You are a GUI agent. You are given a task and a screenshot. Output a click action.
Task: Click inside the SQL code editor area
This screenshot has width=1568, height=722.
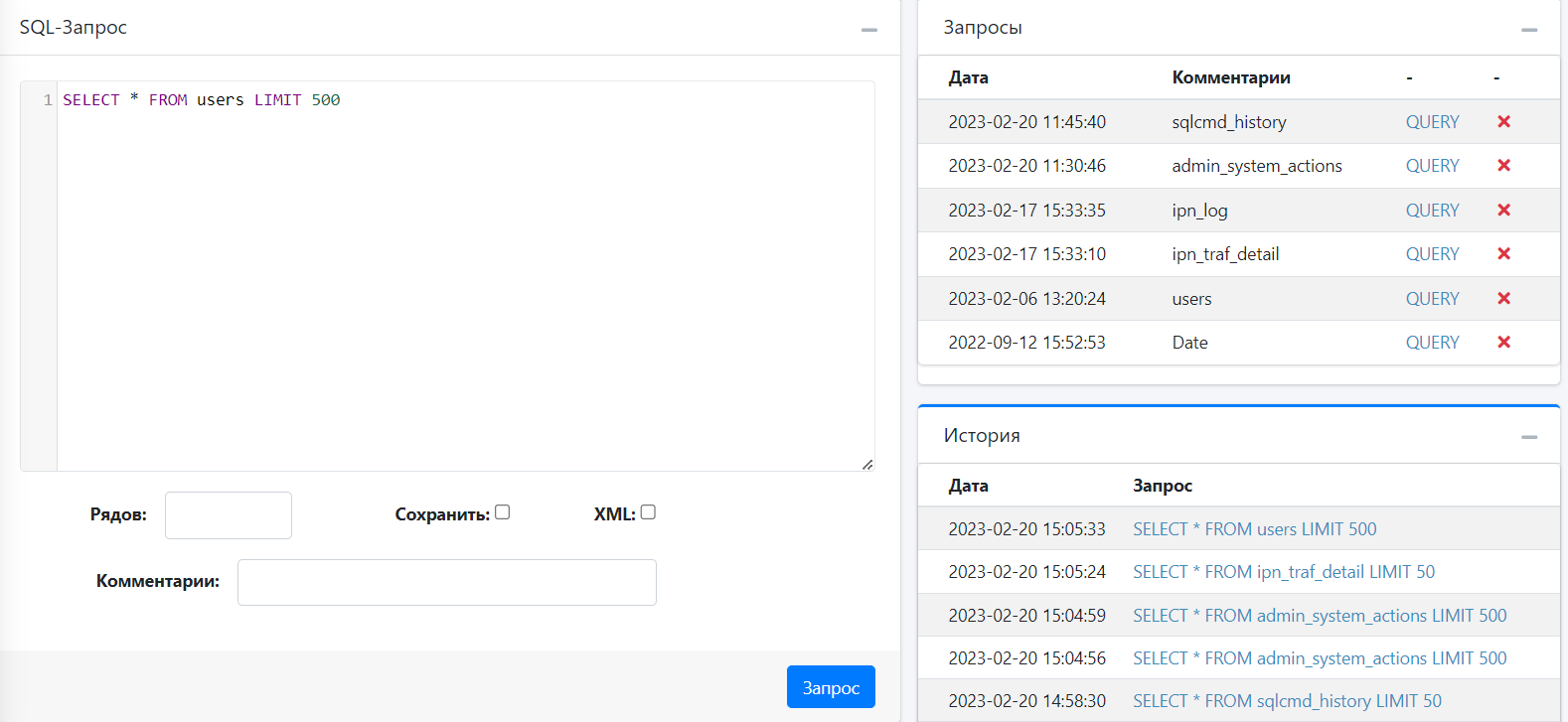click(x=465, y=278)
